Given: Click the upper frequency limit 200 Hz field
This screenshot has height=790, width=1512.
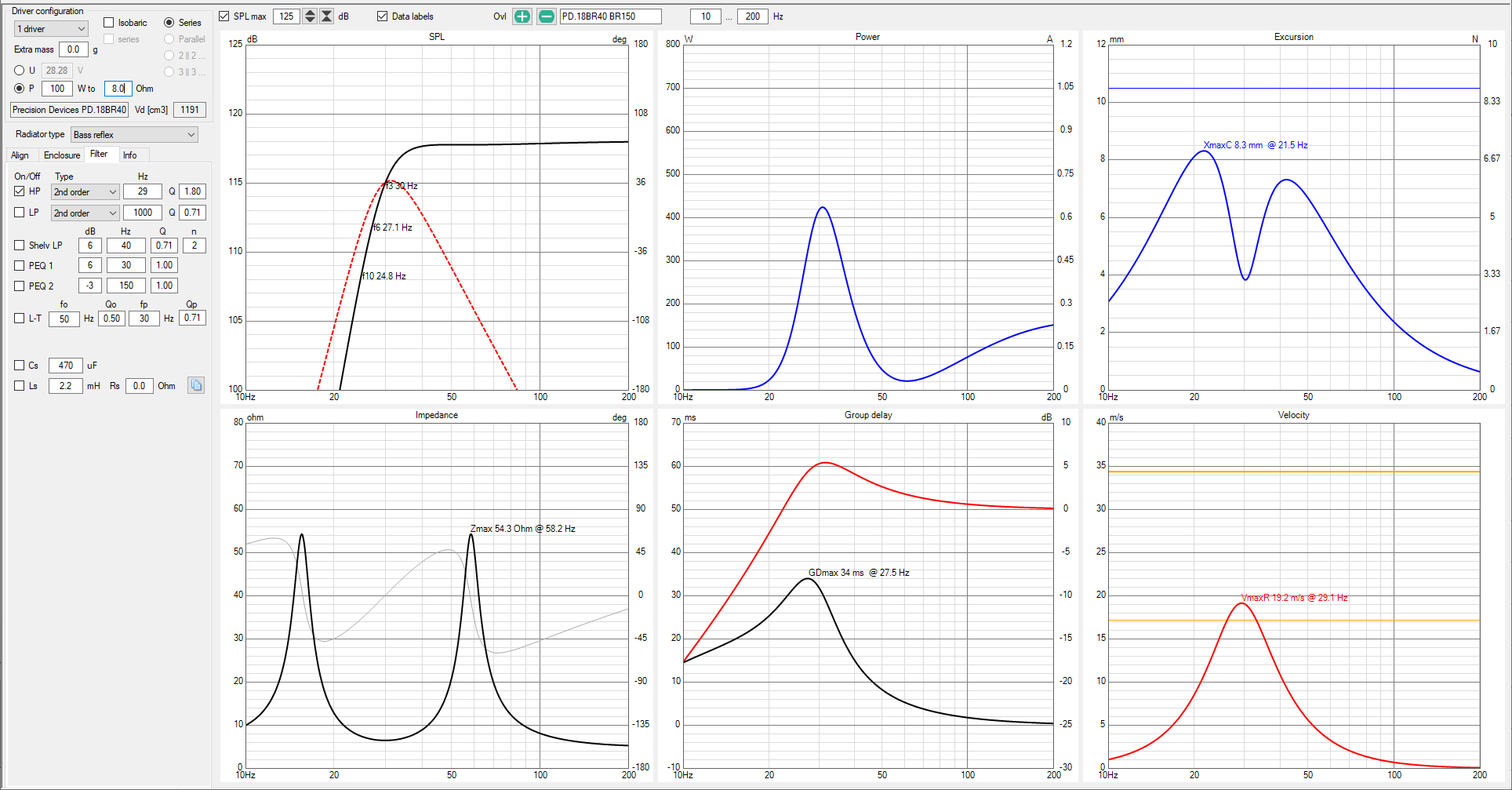Looking at the screenshot, I should [x=753, y=16].
